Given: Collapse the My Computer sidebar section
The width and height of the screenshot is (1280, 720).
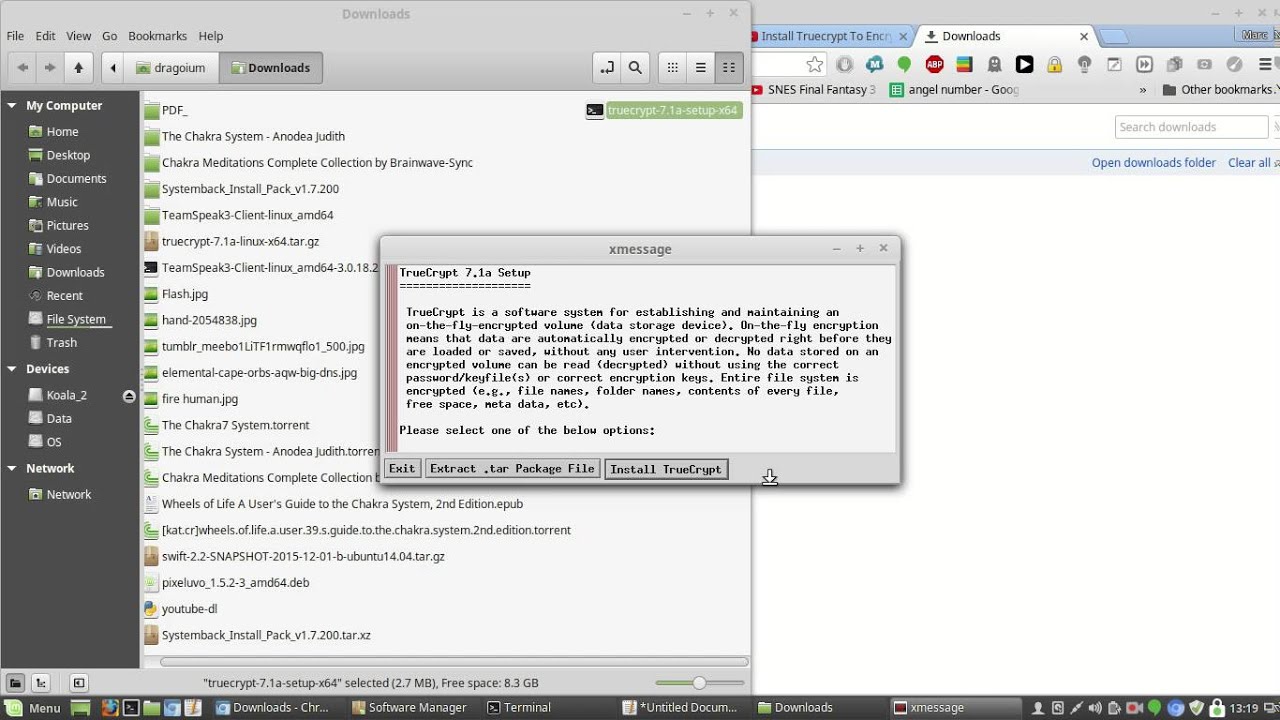Looking at the screenshot, I should (x=12, y=105).
